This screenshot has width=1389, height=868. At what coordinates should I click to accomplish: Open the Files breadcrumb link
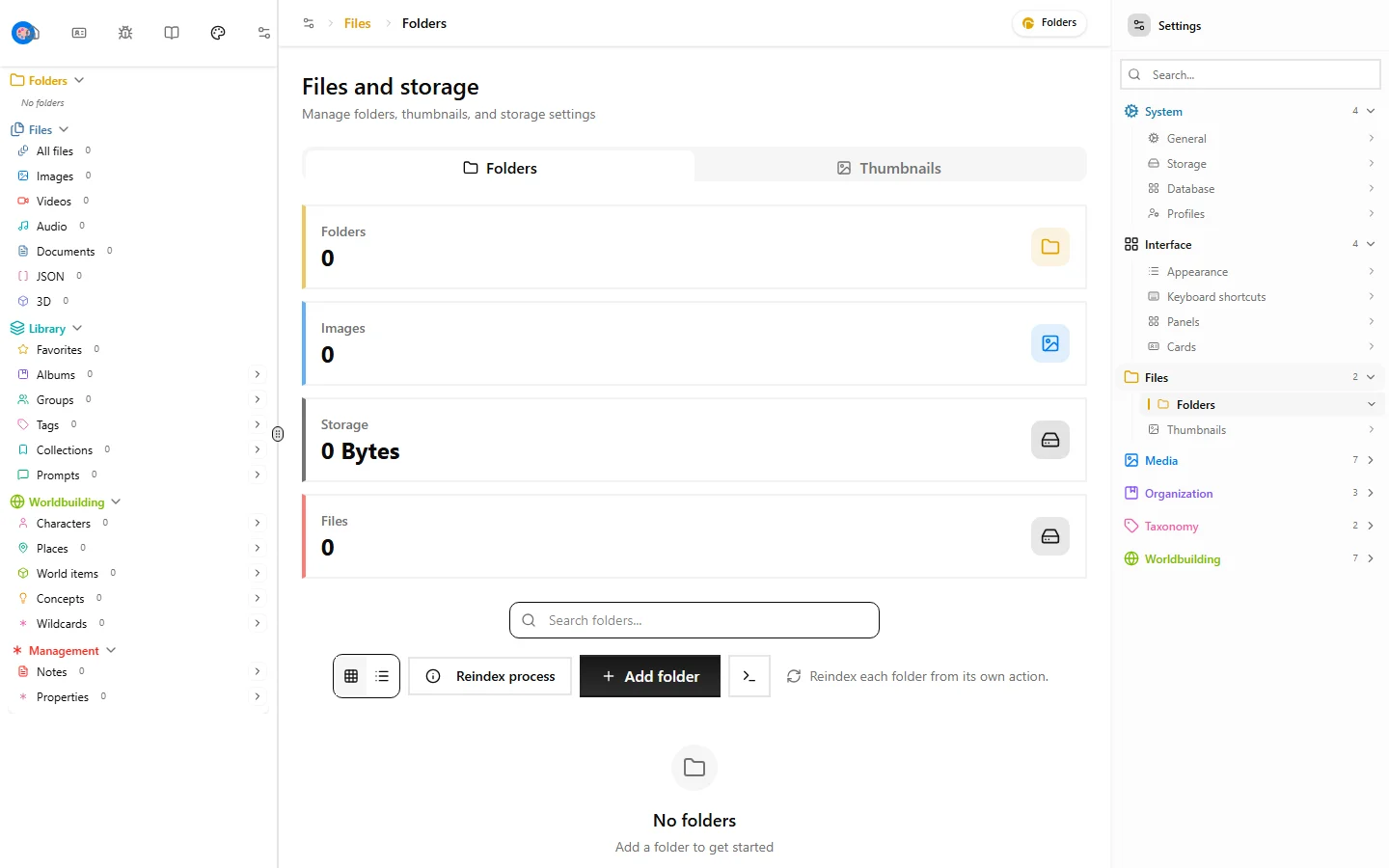[357, 23]
